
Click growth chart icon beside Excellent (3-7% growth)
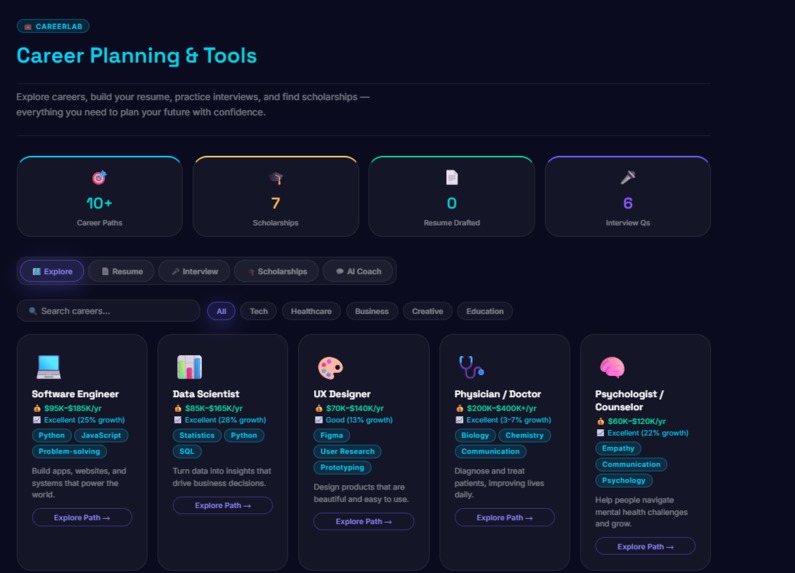pos(459,420)
